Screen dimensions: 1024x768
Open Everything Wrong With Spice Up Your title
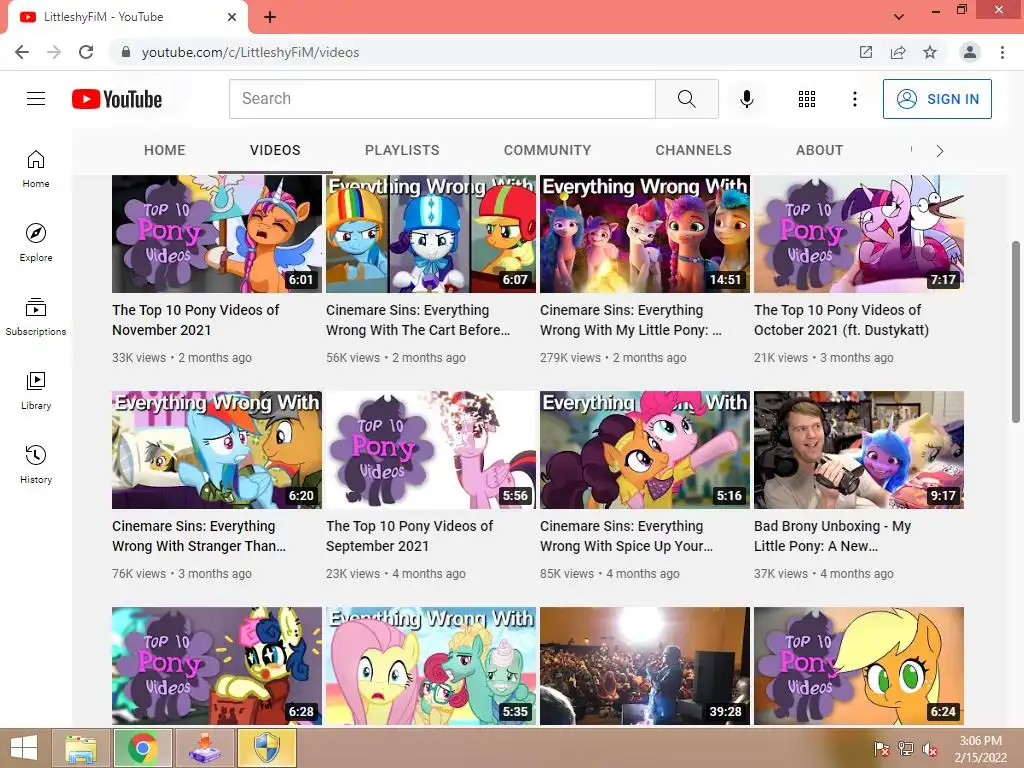pos(626,536)
